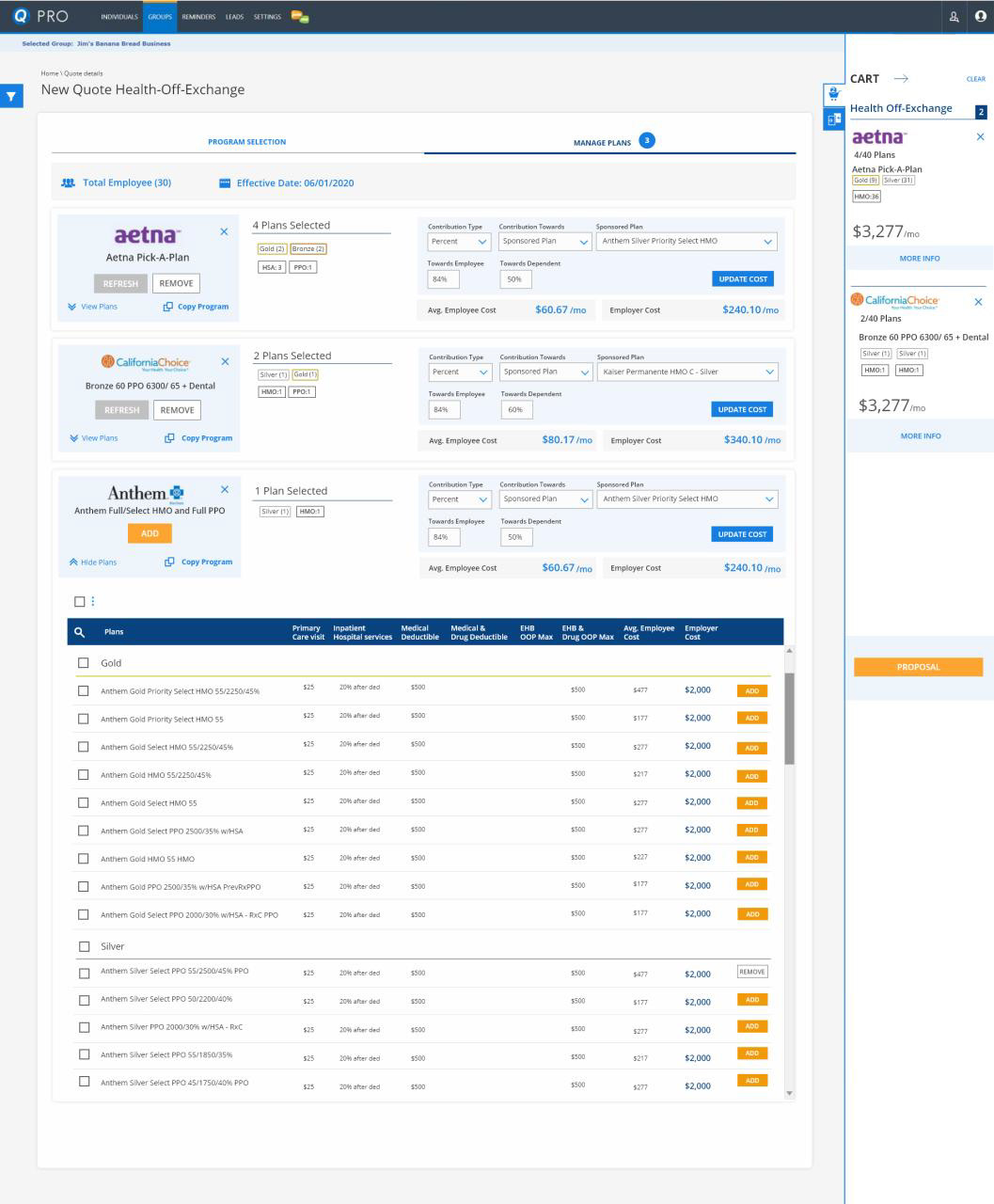Remove Aetna from cart with X
The image size is (994, 1204).
[981, 137]
